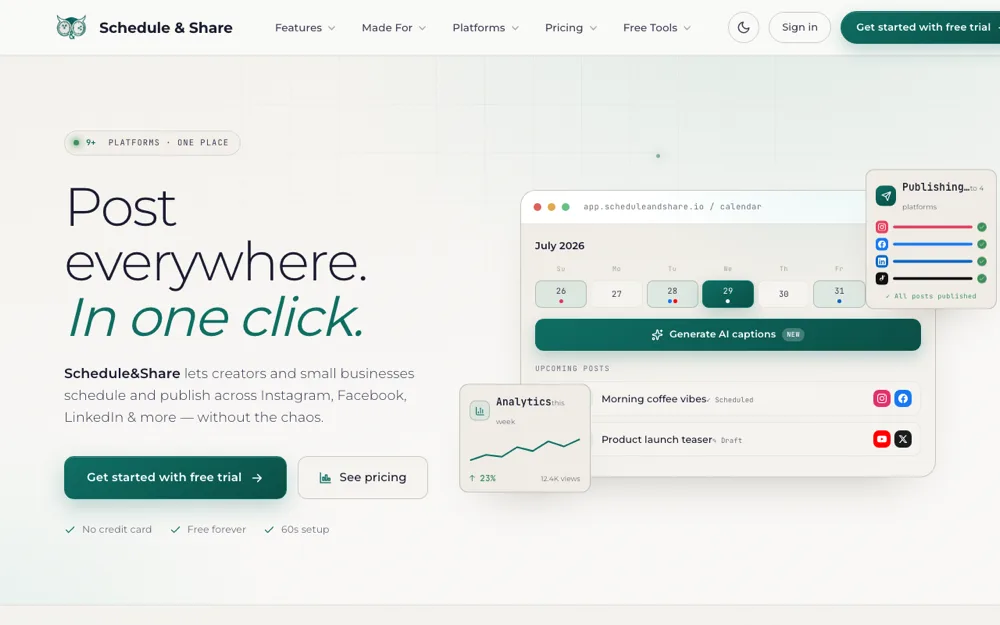Open the Free Tools dropdown
This screenshot has width=1000, height=625.
pyautogui.click(x=657, y=27)
